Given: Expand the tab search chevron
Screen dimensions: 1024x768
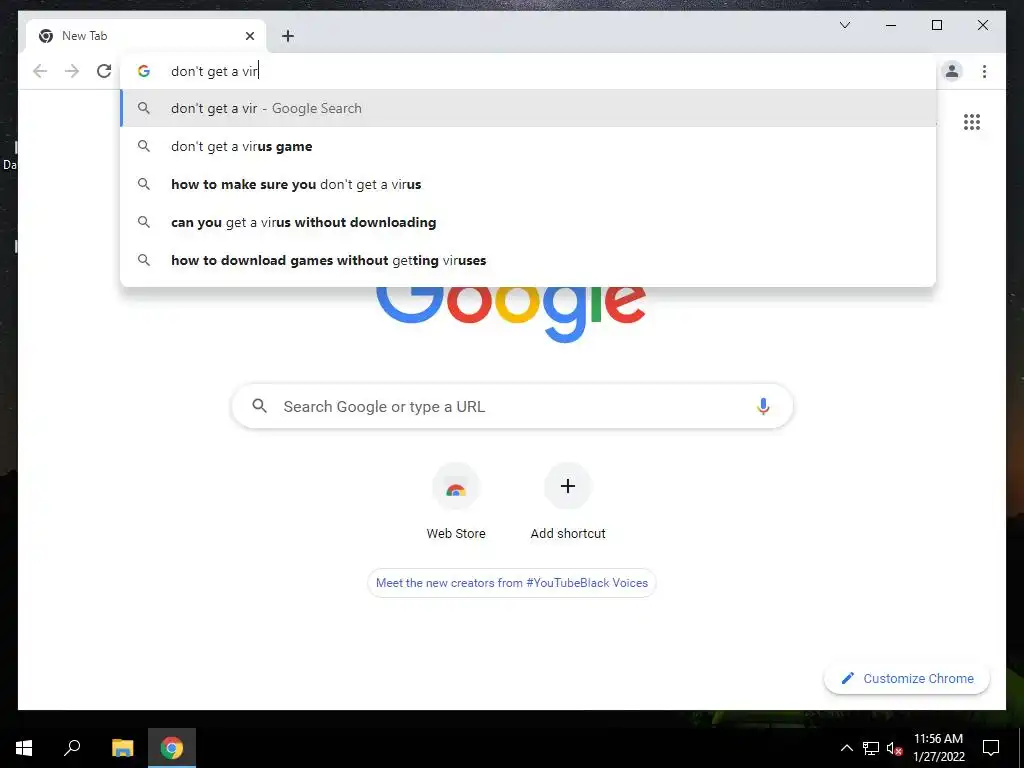Looking at the screenshot, I should pos(844,25).
